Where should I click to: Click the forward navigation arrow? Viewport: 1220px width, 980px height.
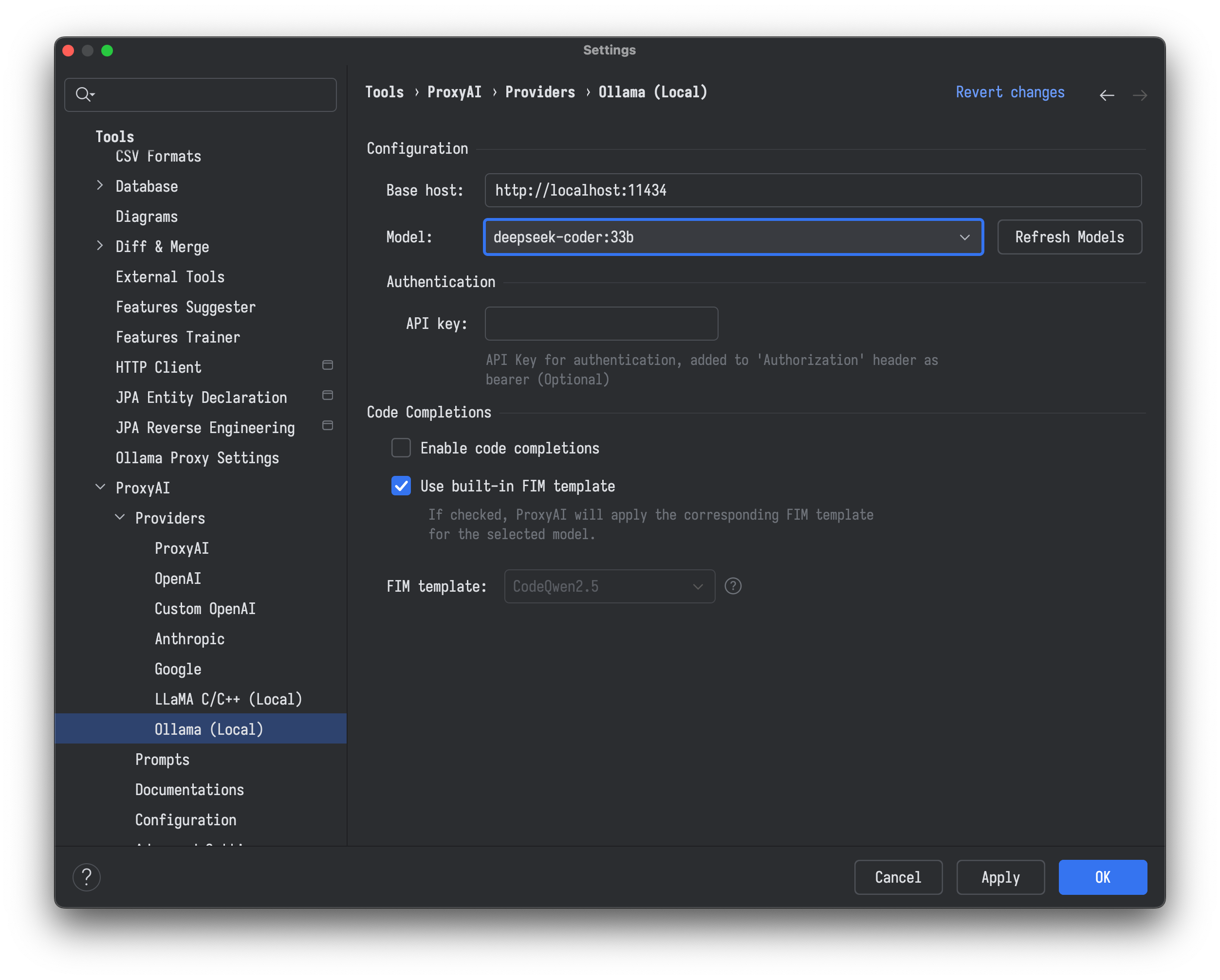(x=1140, y=95)
